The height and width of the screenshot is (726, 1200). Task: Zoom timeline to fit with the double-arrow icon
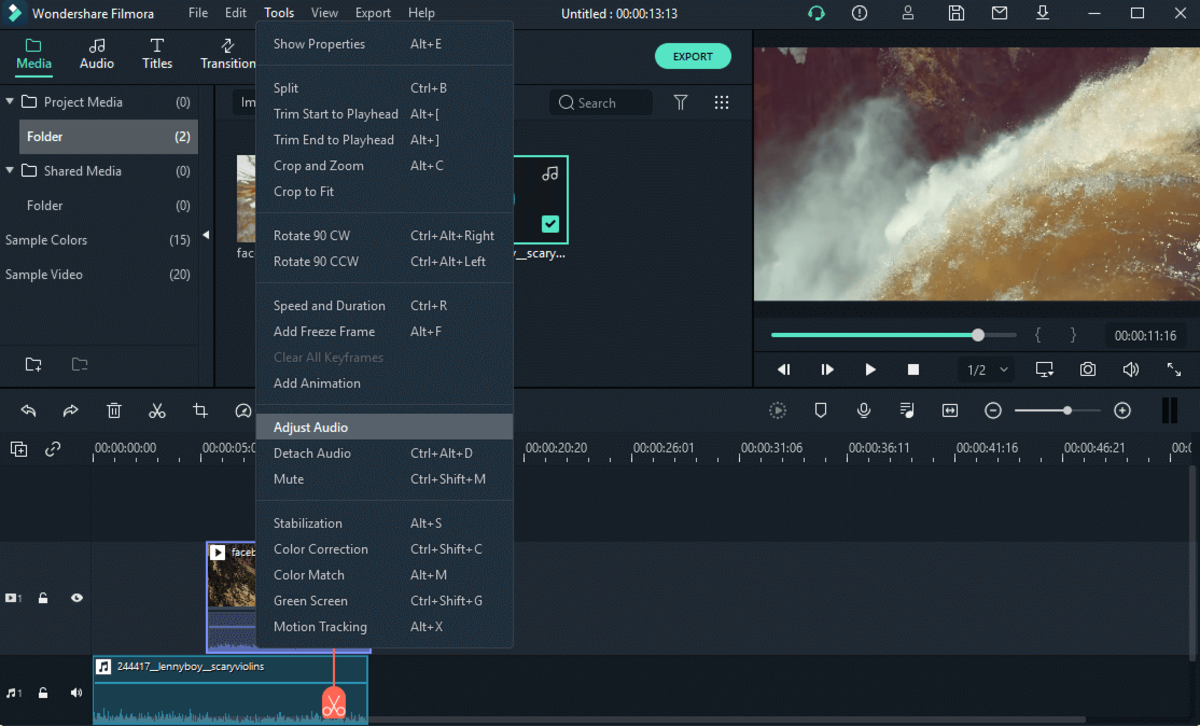949,410
